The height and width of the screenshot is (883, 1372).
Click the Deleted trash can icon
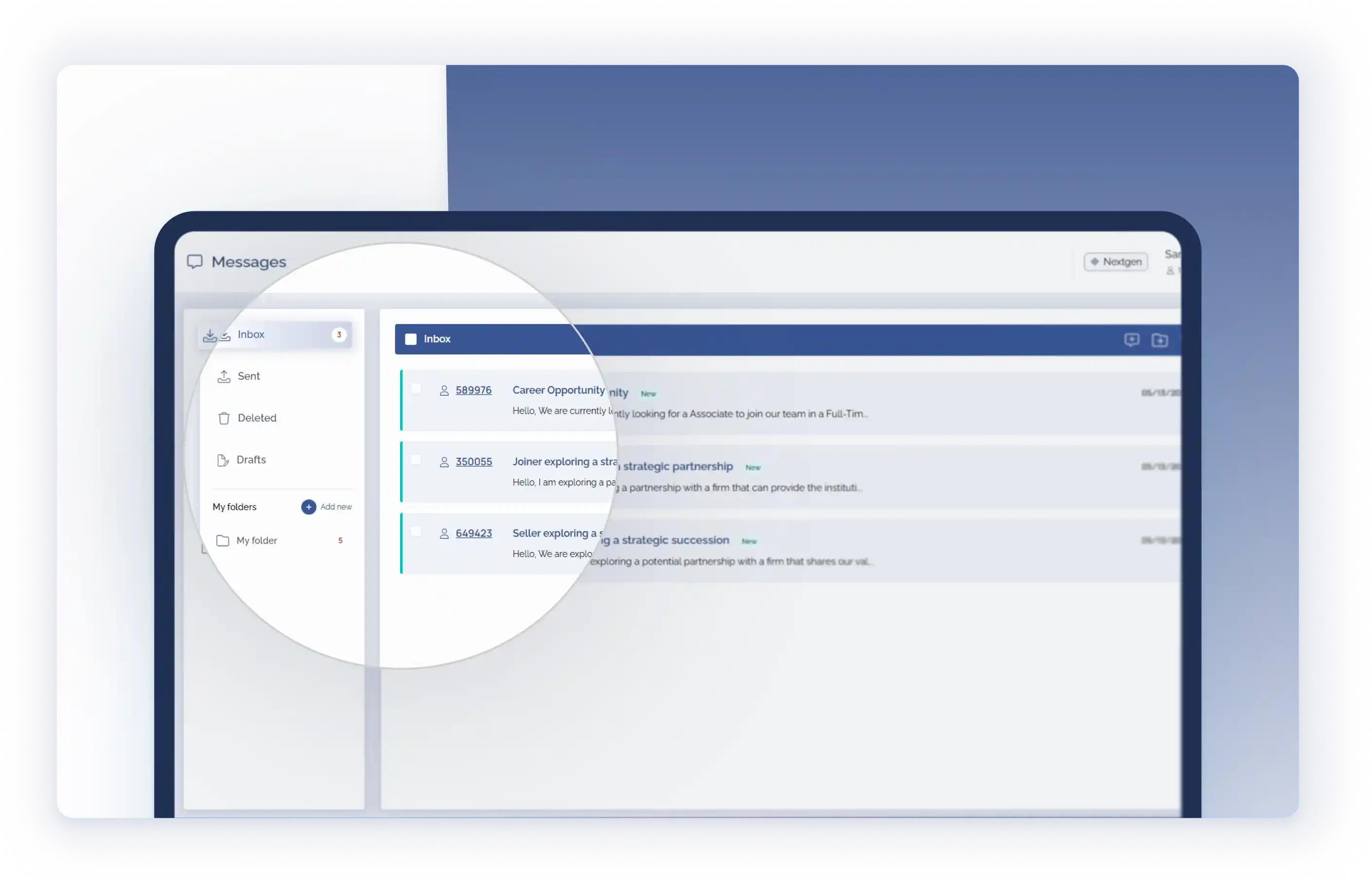click(x=224, y=419)
